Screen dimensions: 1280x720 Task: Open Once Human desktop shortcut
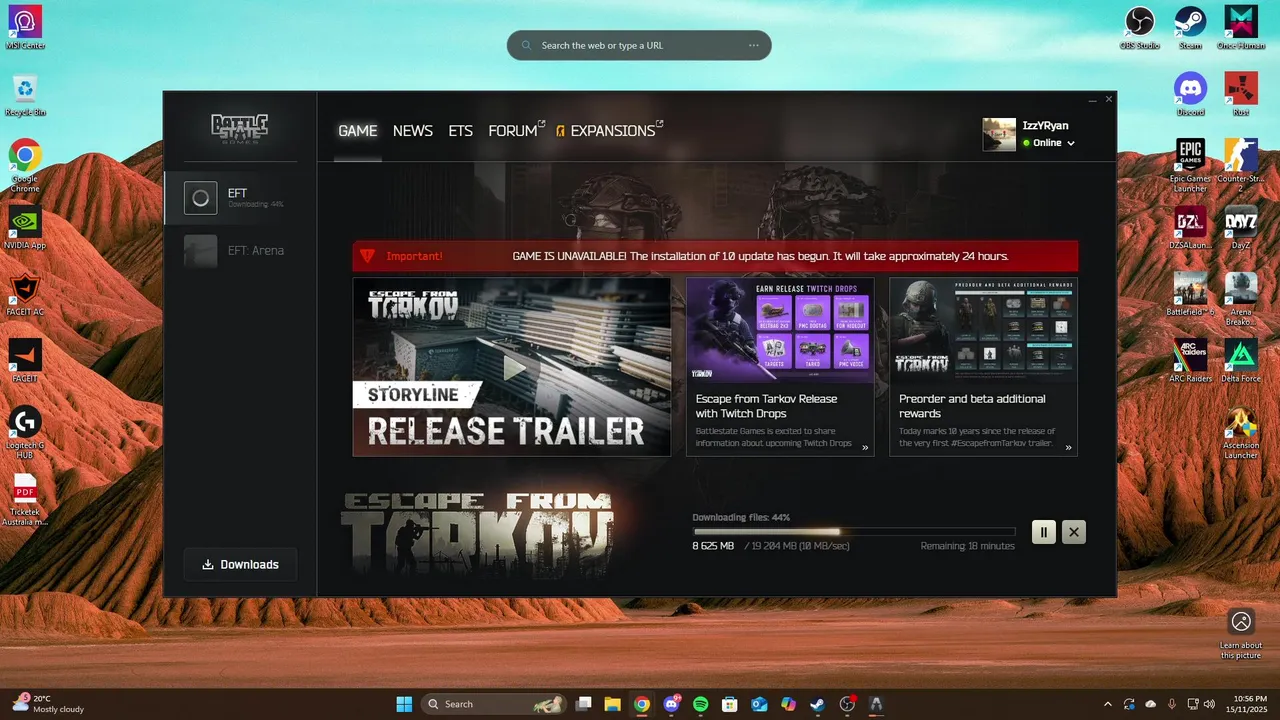[x=1241, y=28]
